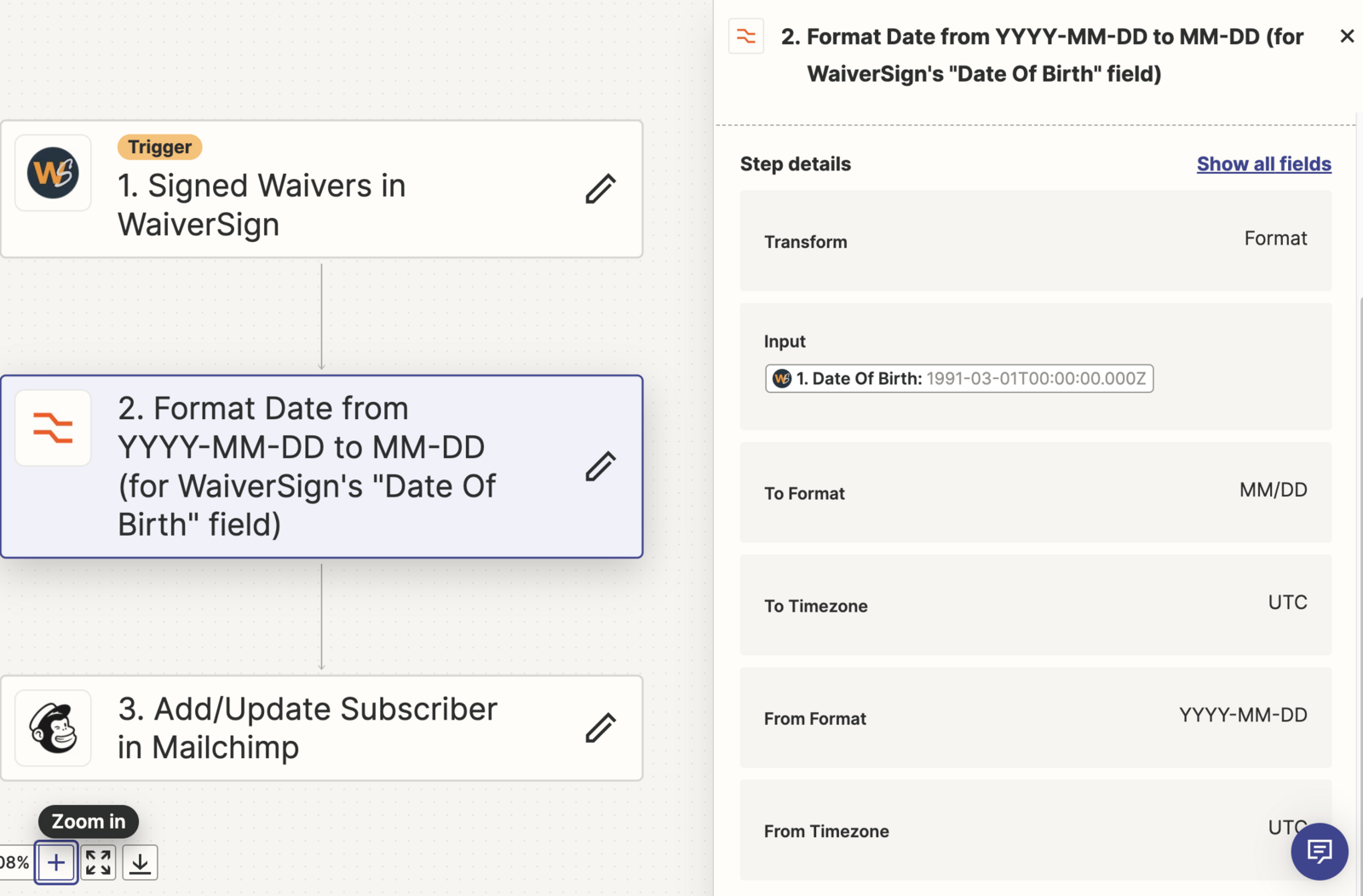The width and height of the screenshot is (1363, 896).
Task: Fit the workflow to view with expand icon
Action: 98,862
